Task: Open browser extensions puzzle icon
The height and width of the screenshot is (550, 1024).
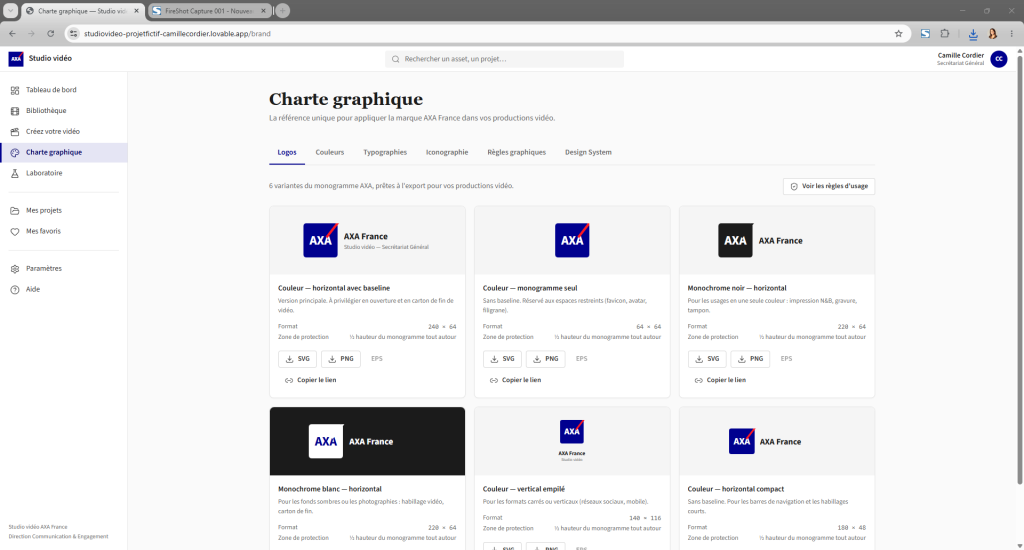Action: coord(945,33)
